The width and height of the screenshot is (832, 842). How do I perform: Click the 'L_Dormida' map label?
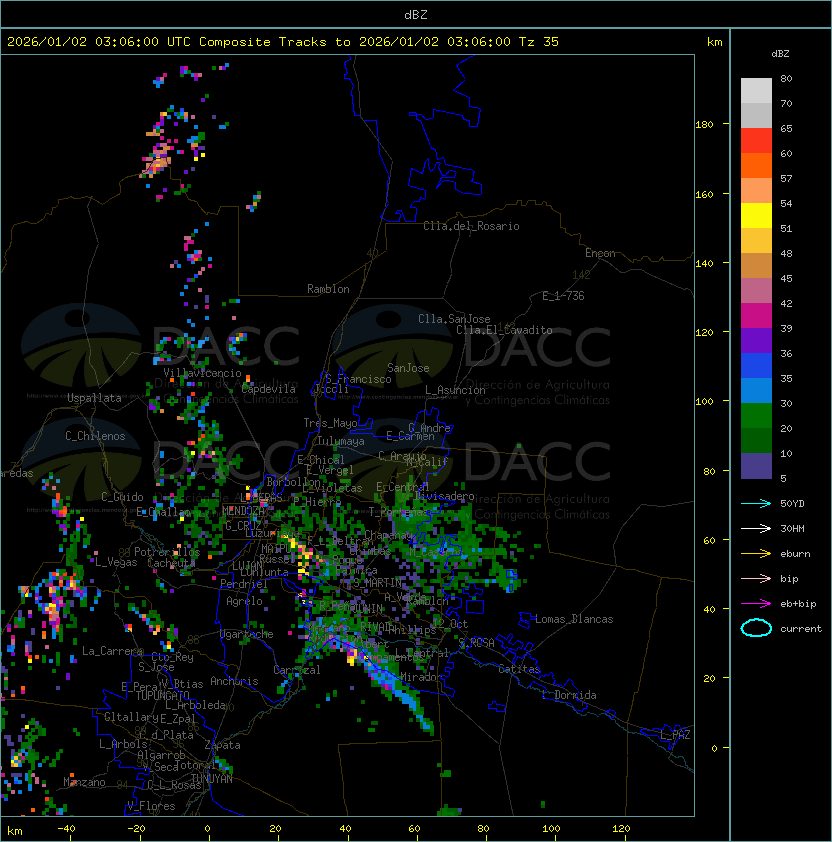tap(569, 695)
